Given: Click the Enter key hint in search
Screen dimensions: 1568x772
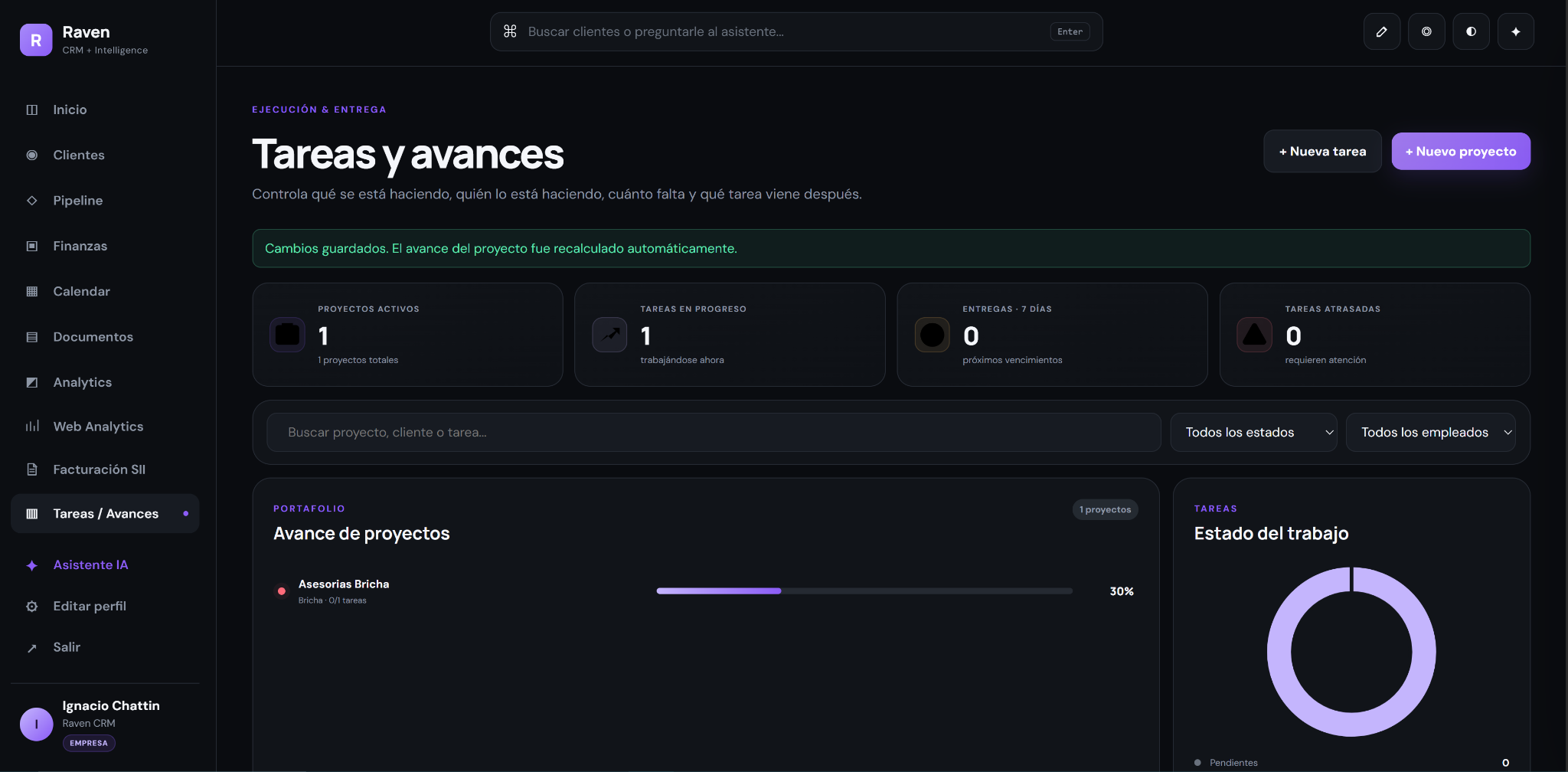Looking at the screenshot, I should [1070, 31].
